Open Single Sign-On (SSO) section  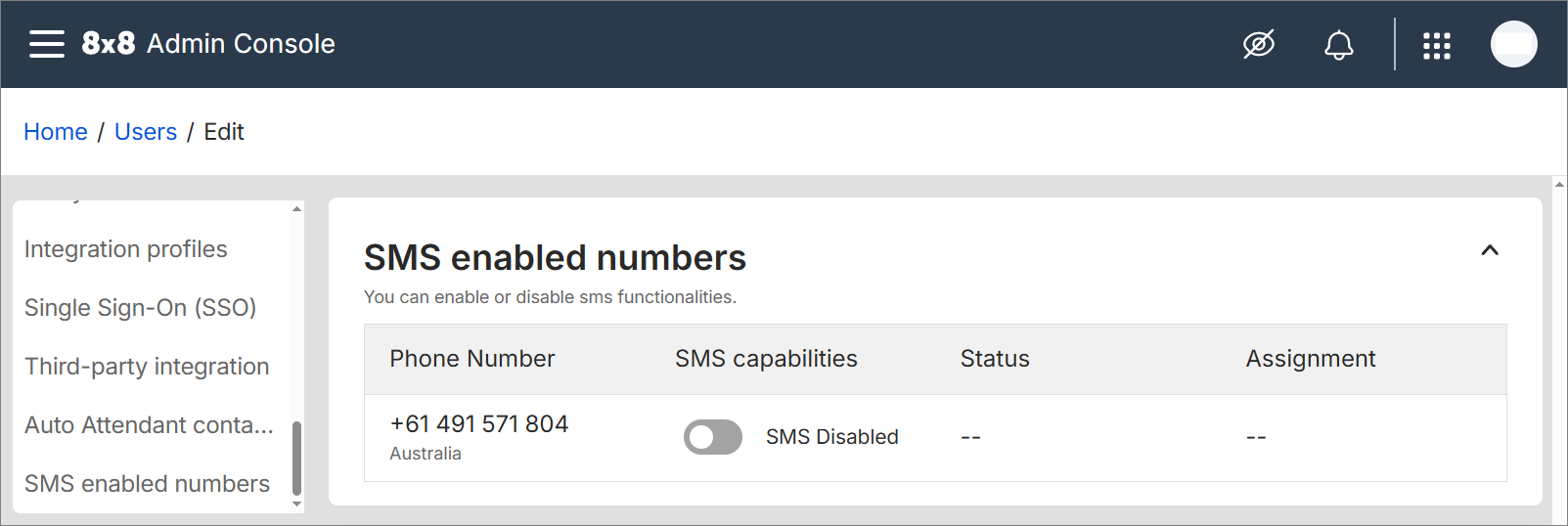pyautogui.click(x=141, y=308)
